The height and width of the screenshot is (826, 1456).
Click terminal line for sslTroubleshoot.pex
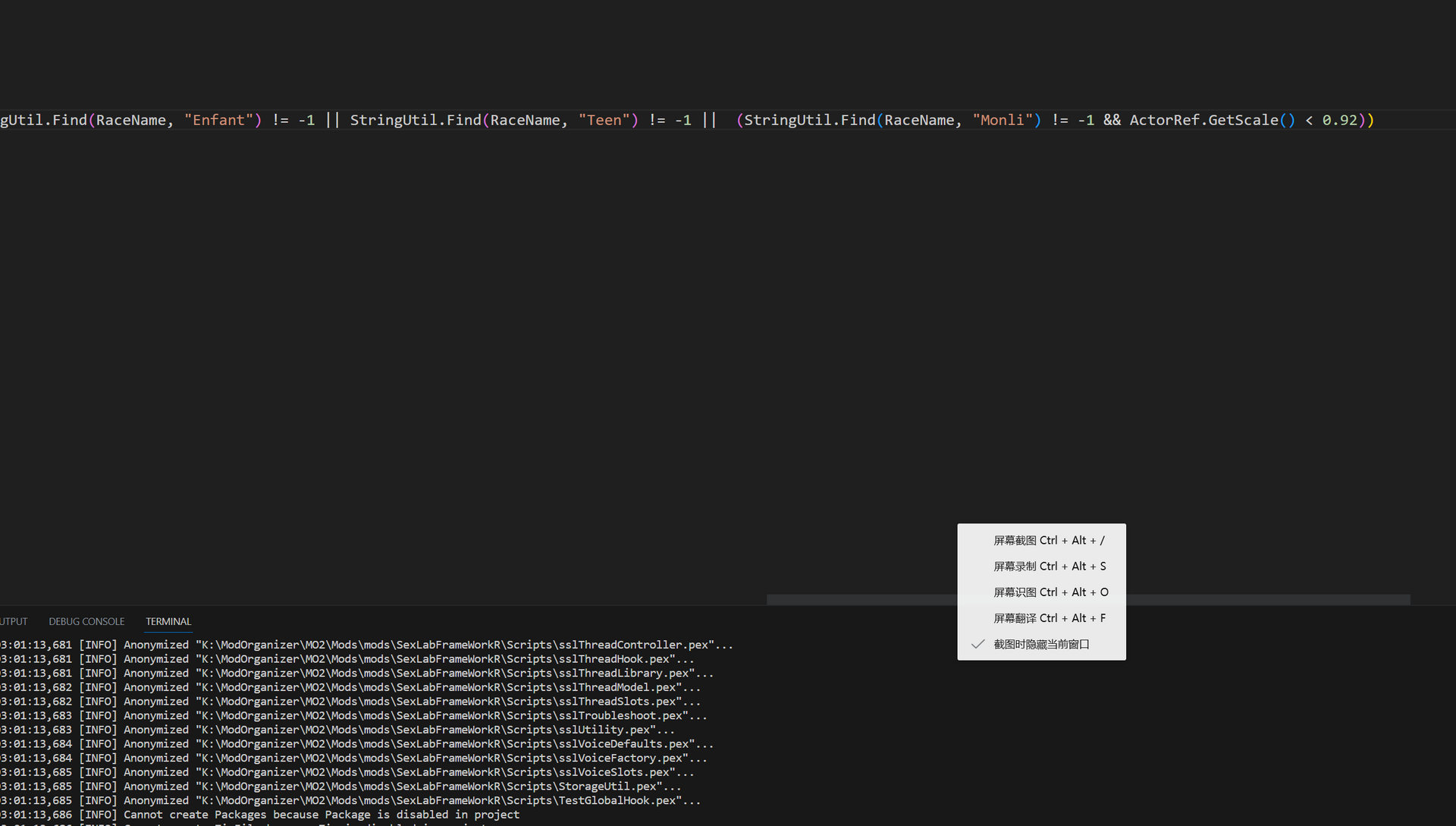pyautogui.click(x=353, y=715)
